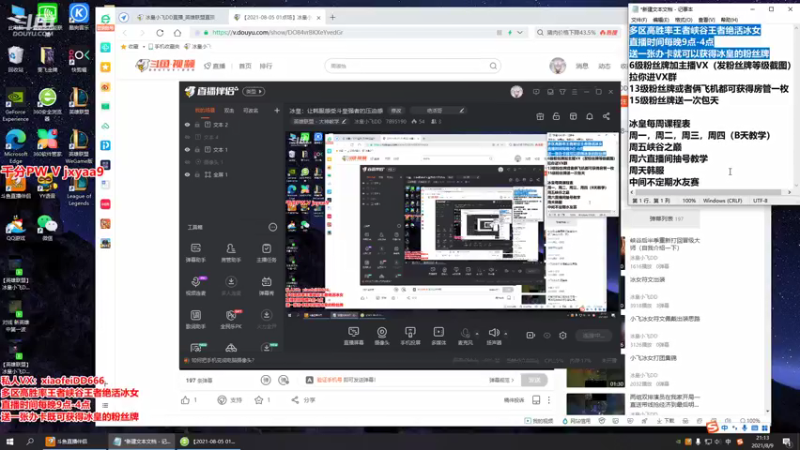
Task: Favorite the video with the star icon
Action: click(x=259, y=400)
